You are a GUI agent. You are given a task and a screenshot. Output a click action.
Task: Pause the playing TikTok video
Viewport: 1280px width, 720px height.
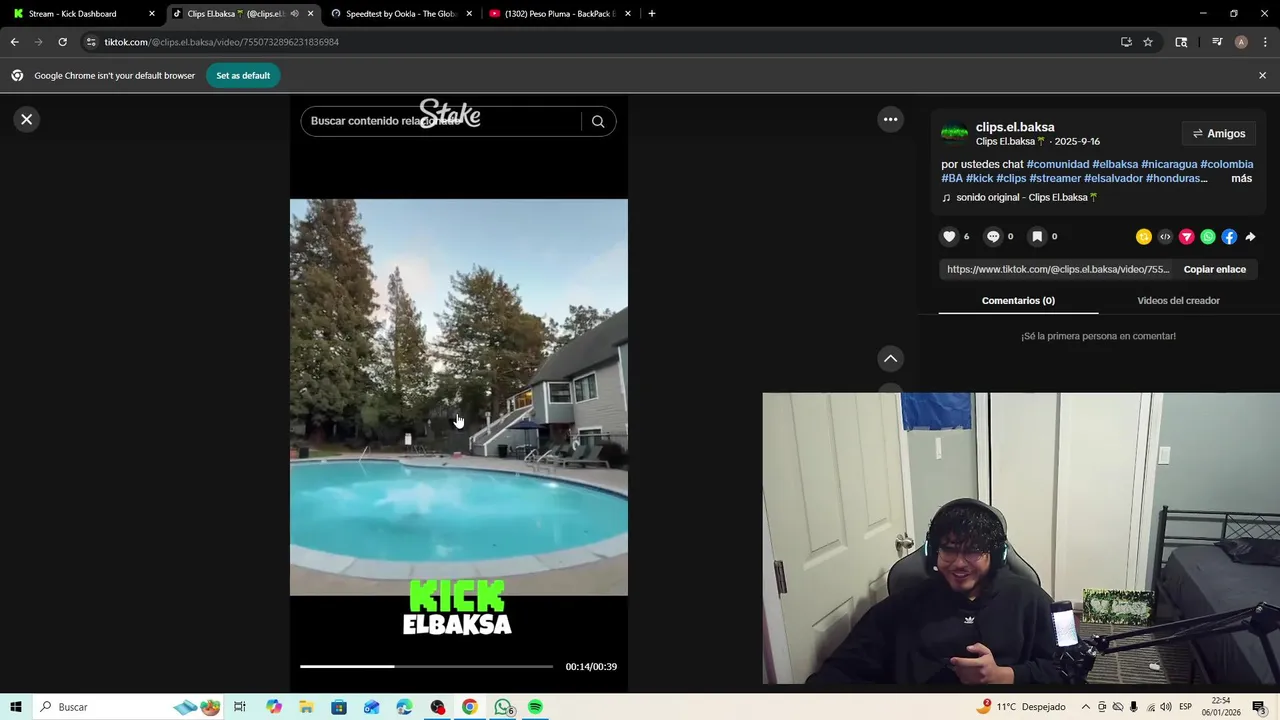(459, 397)
